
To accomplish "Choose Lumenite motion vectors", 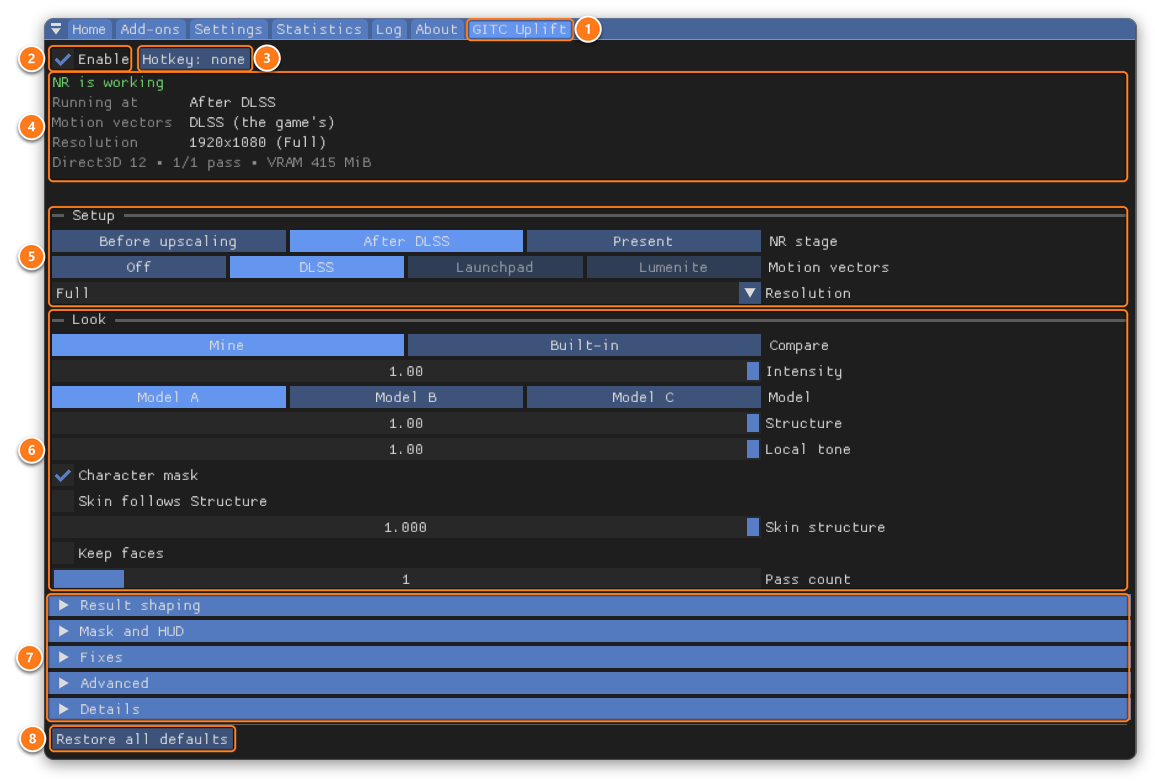I will click(673, 267).
